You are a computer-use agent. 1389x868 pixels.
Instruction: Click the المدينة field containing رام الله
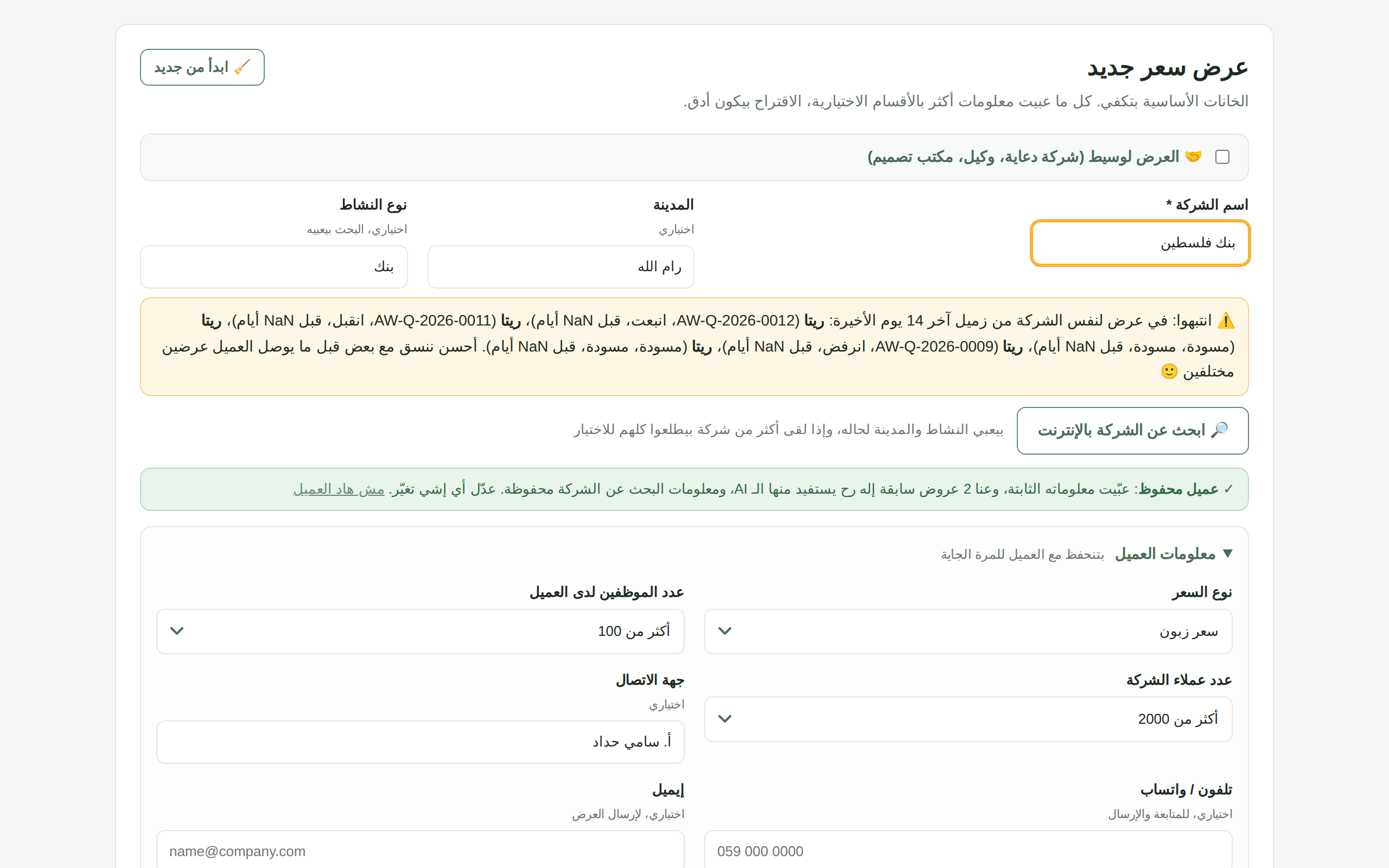561,267
